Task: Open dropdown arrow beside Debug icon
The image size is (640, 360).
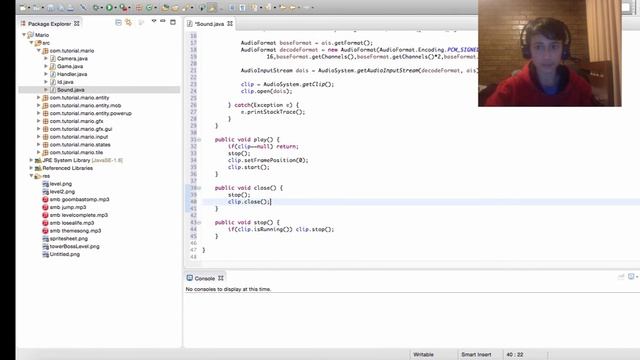Action: coord(102,8)
